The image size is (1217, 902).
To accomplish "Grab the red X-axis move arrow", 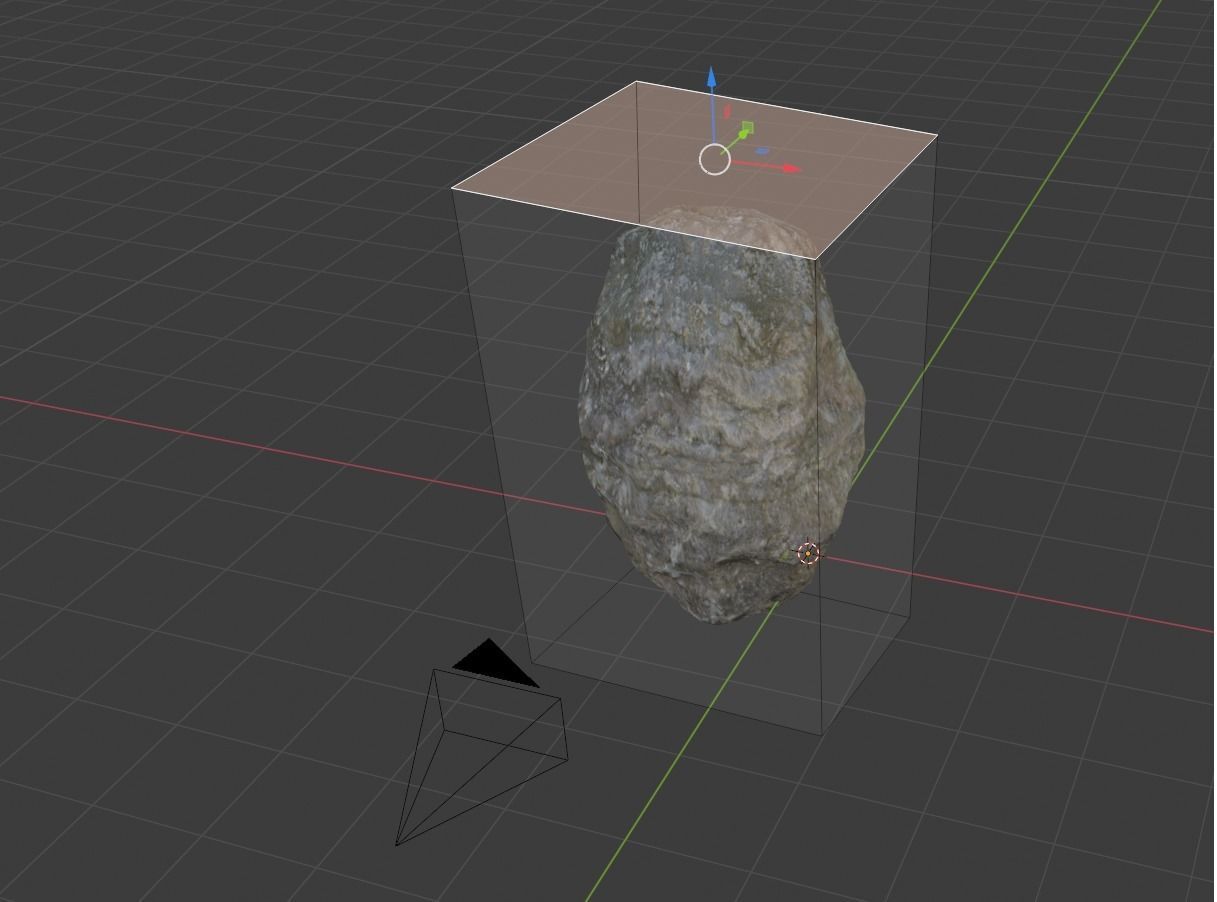I will coord(791,168).
